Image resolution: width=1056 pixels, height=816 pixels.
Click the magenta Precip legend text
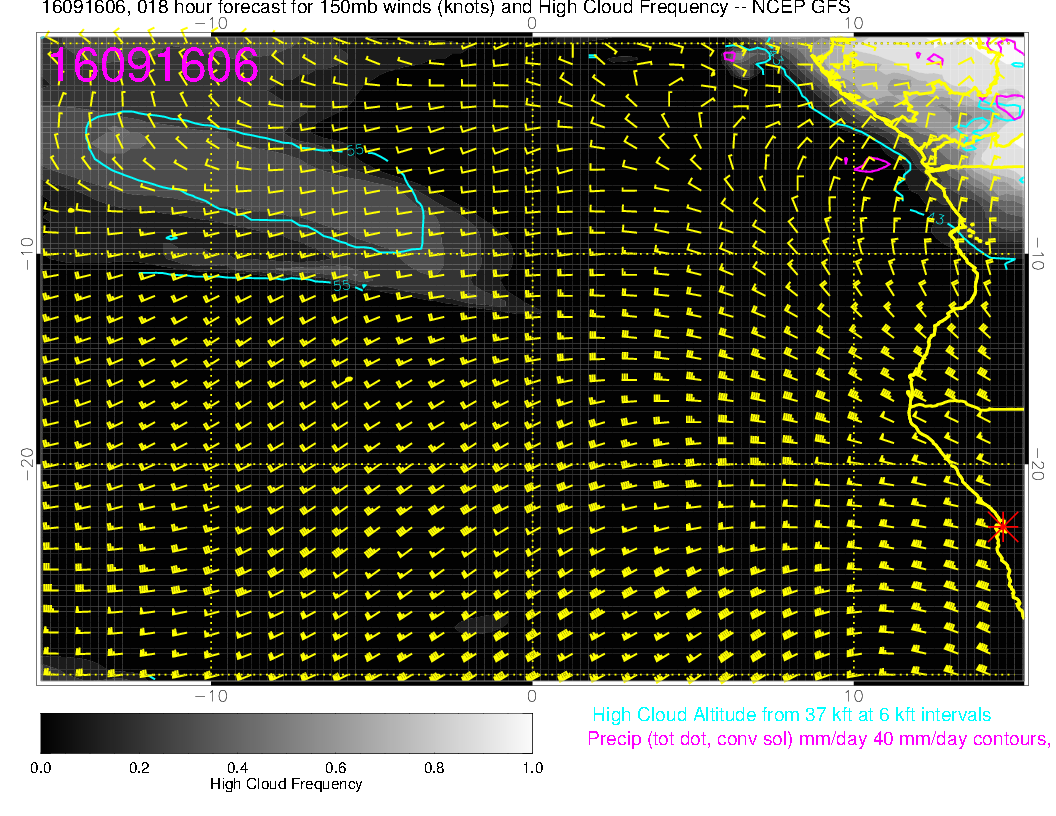pos(817,739)
